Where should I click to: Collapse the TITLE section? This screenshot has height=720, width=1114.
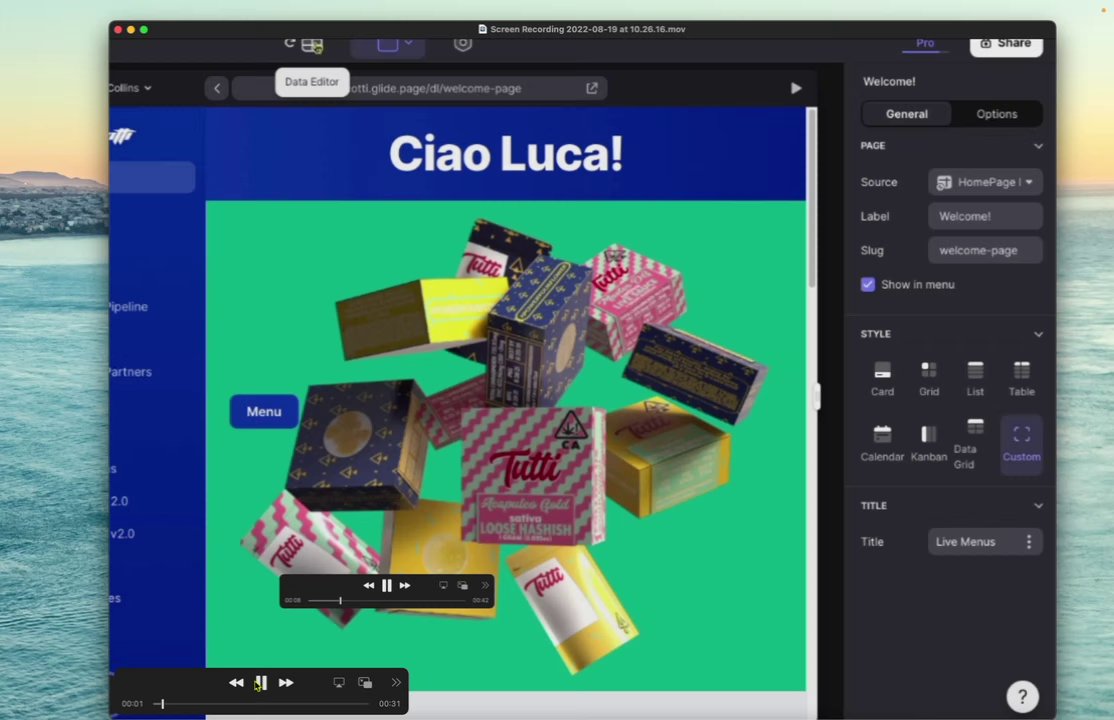tap(1038, 506)
